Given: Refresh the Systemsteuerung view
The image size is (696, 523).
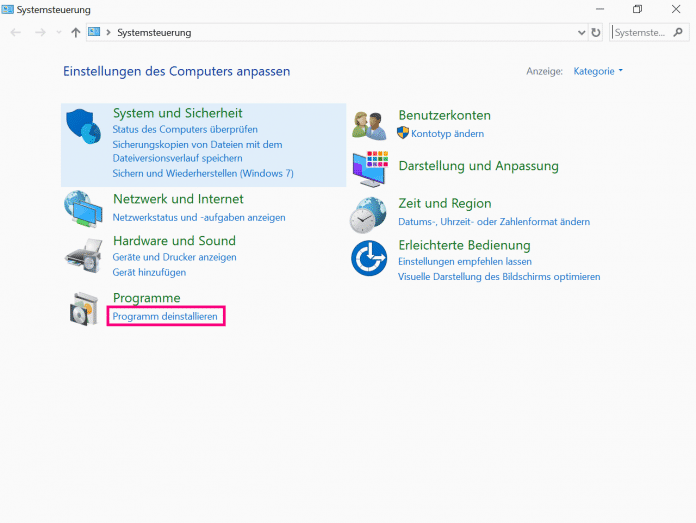Looking at the screenshot, I should coord(596,32).
